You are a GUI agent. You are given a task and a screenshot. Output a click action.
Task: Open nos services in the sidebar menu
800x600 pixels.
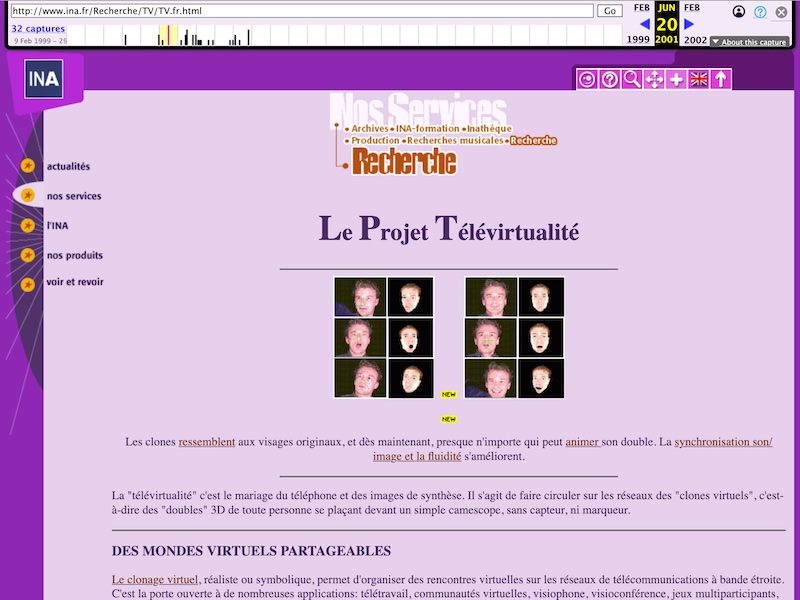coord(74,196)
